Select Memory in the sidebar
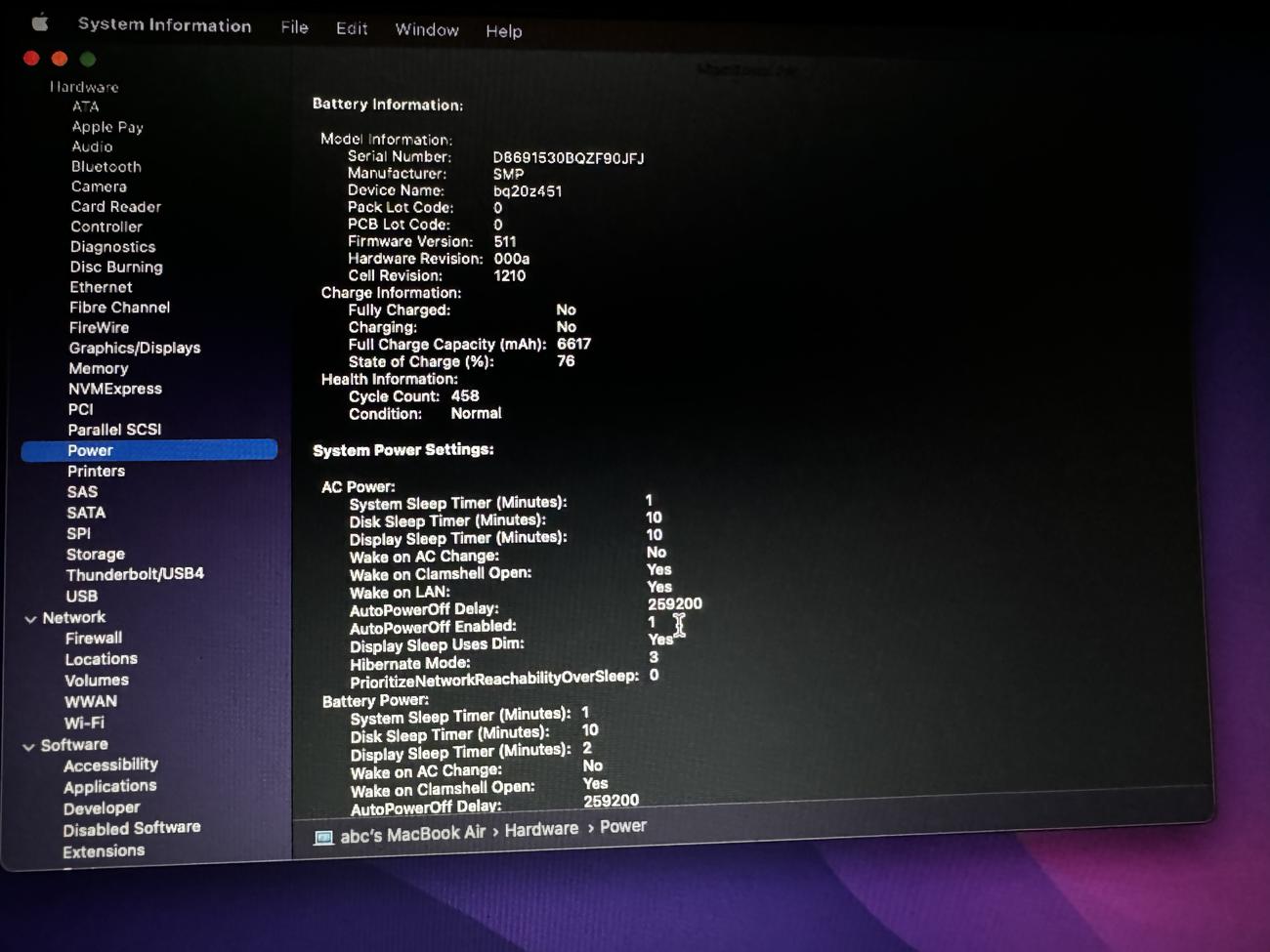 [98, 368]
